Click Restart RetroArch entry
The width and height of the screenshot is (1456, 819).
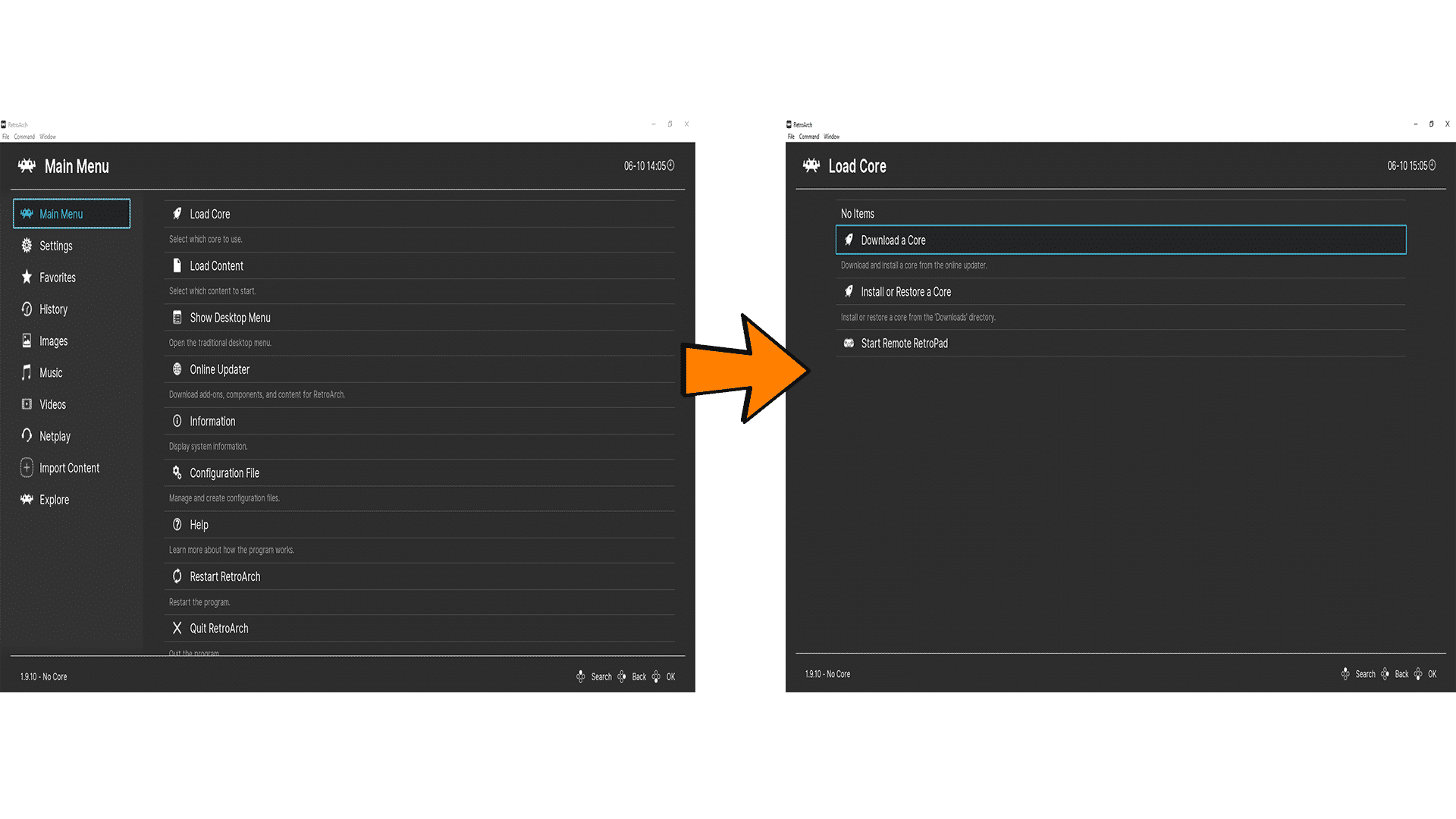tap(224, 577)
